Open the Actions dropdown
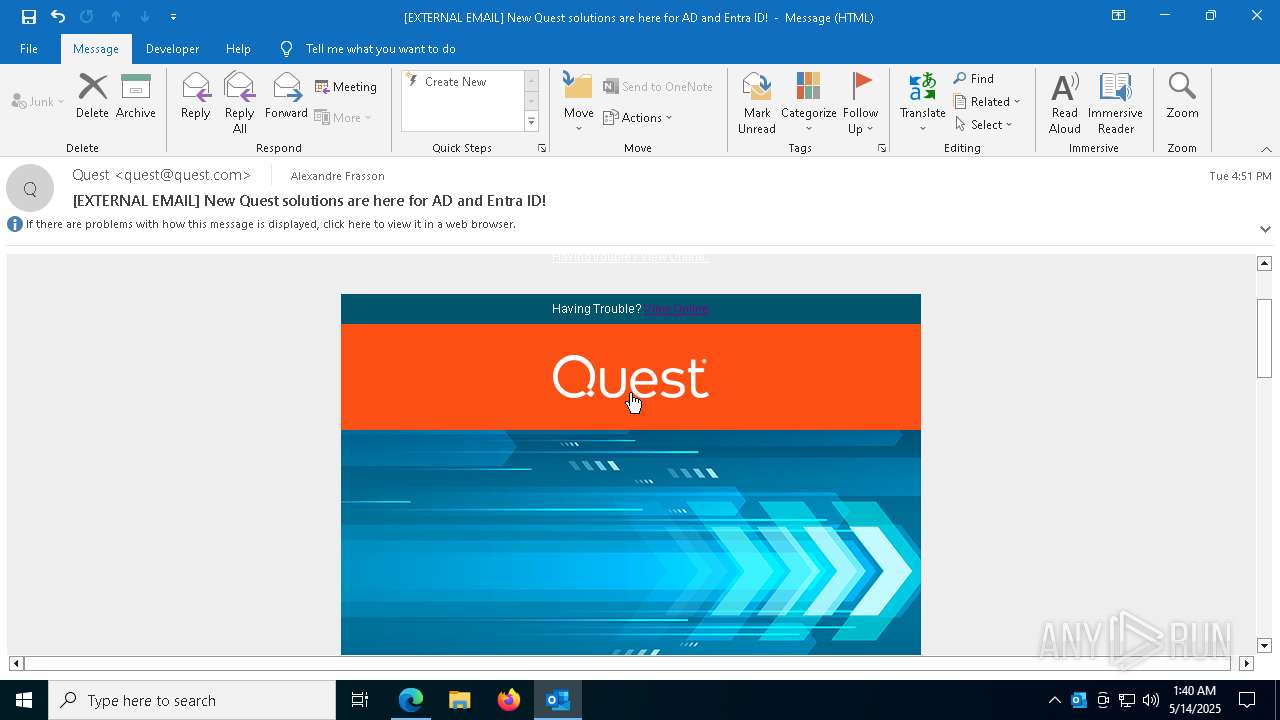Image resolution: width=1280 pixels, height=720 pixels. click(x=638, y=117)
